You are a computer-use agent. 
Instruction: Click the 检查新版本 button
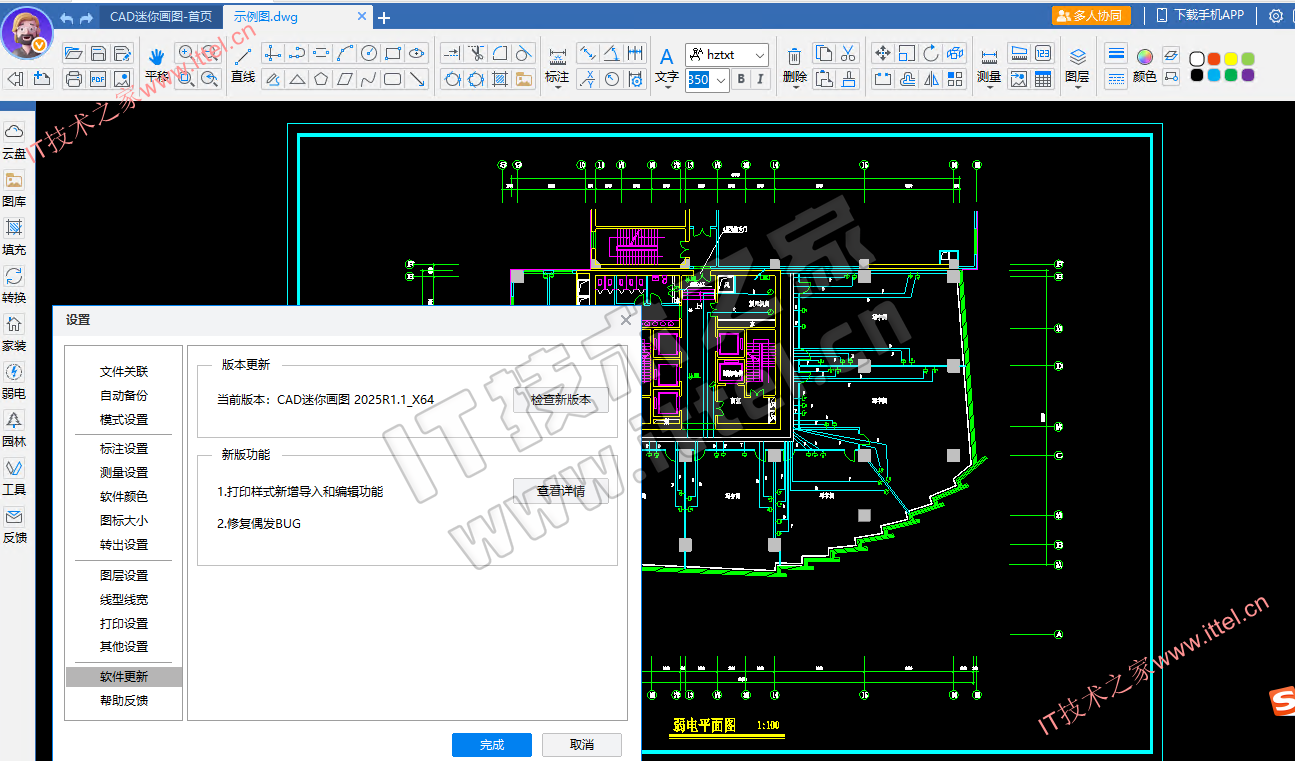point(560,400)
